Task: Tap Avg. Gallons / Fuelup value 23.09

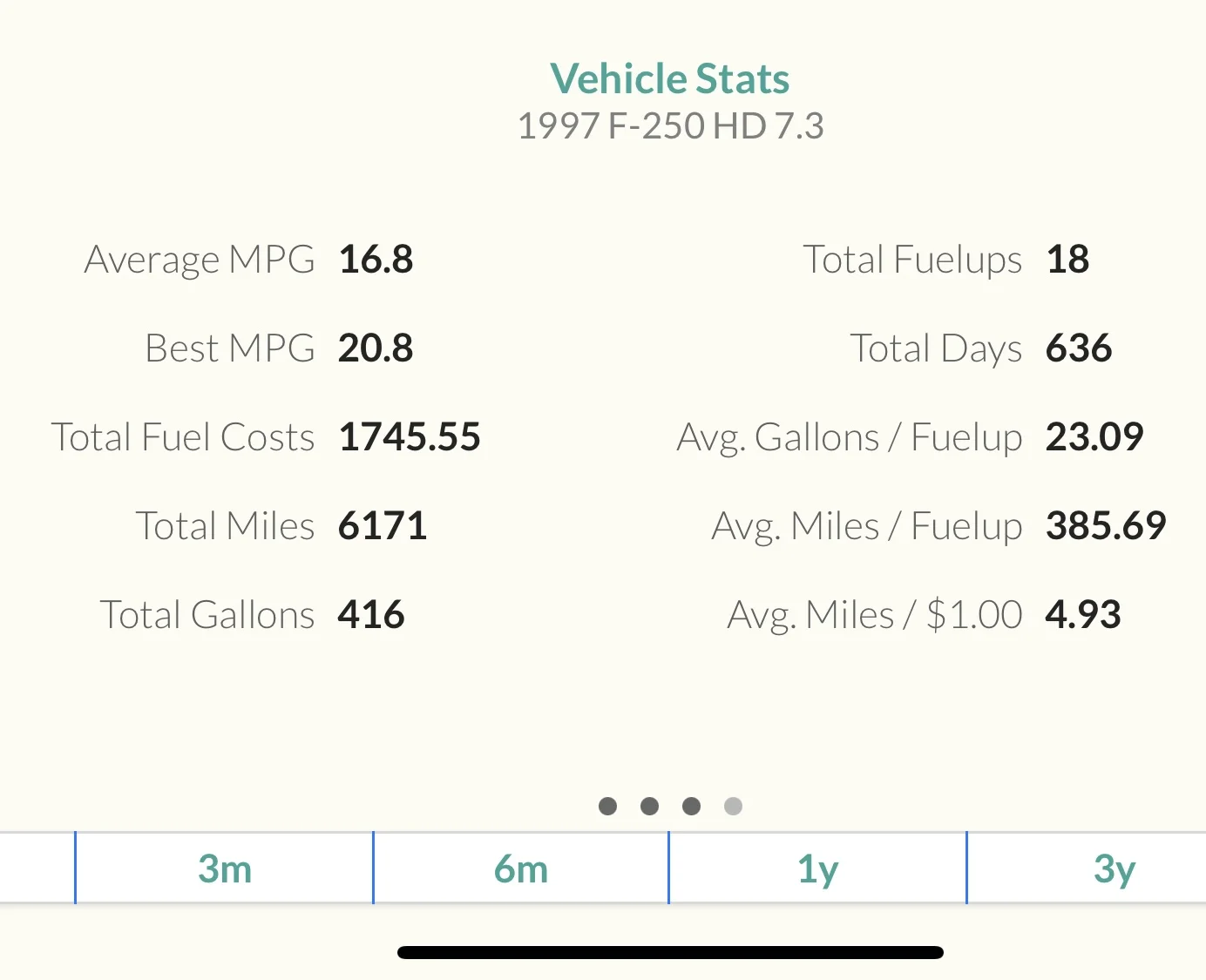Action: [1094, 437]
